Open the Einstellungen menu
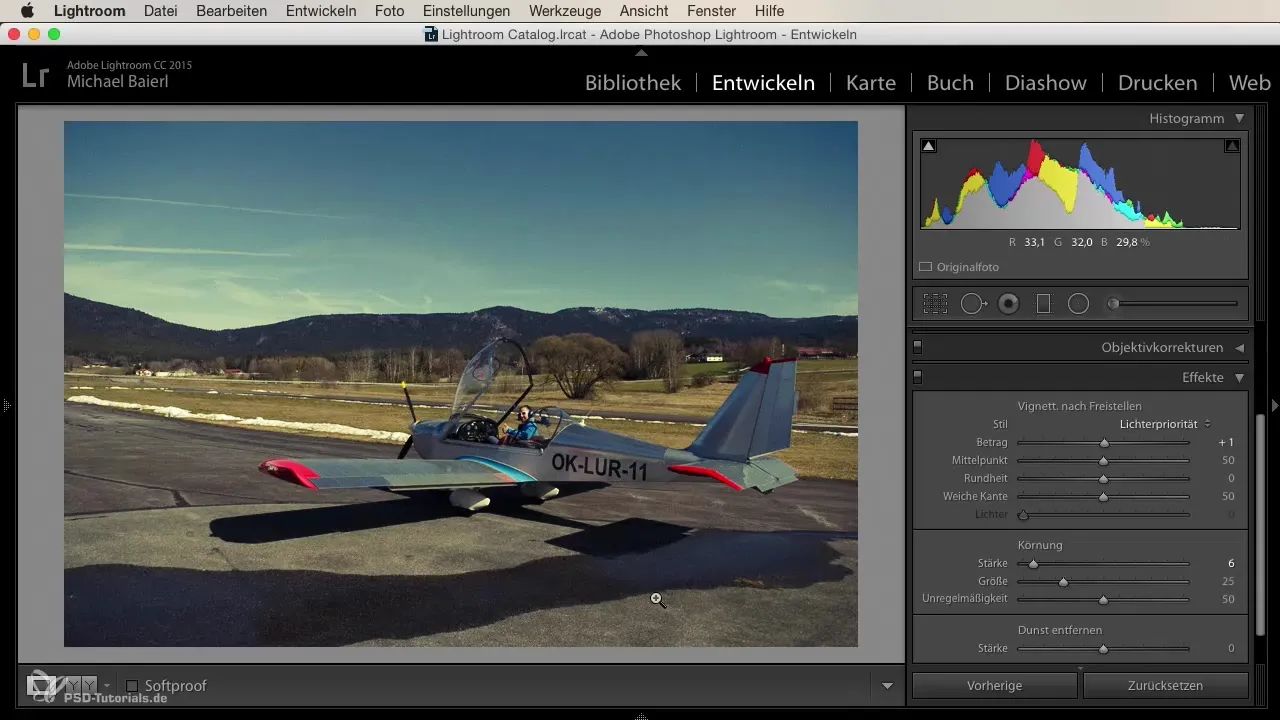 tap(466, 11)
